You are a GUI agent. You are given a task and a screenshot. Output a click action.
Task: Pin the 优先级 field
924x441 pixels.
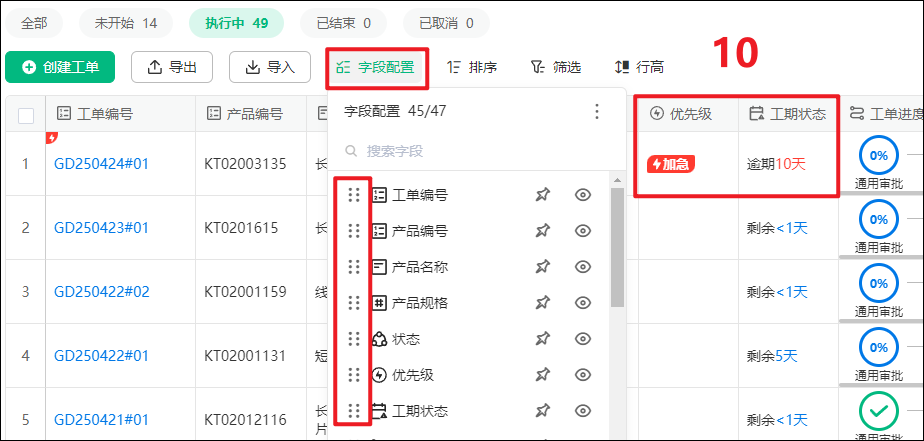(542, 375)
